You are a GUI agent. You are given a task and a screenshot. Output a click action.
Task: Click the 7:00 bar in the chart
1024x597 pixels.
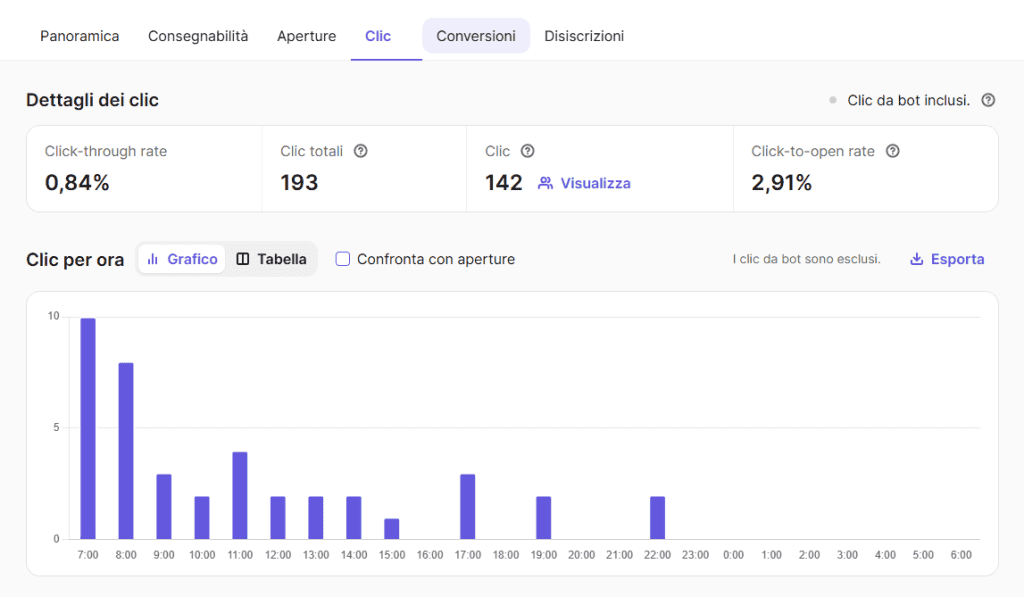(x=88, y=428)
